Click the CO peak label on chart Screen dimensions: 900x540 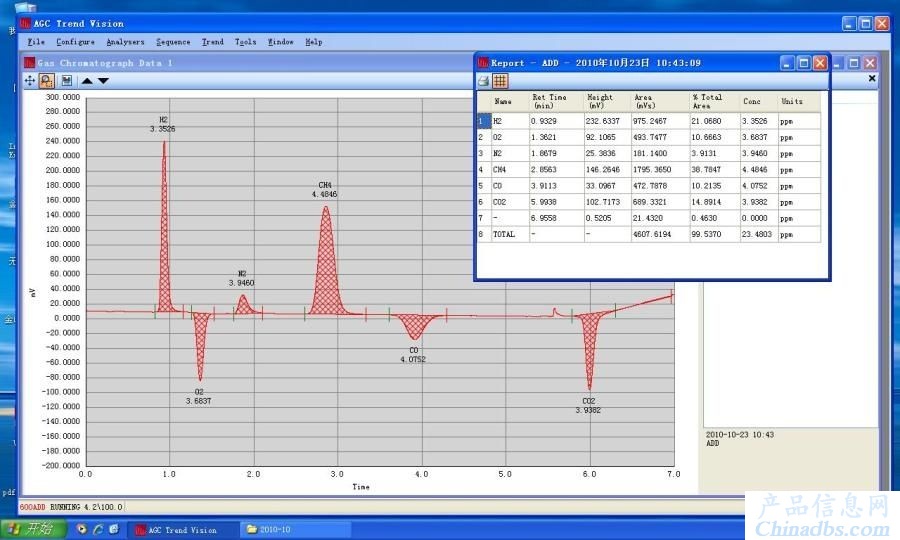(413, 355)
